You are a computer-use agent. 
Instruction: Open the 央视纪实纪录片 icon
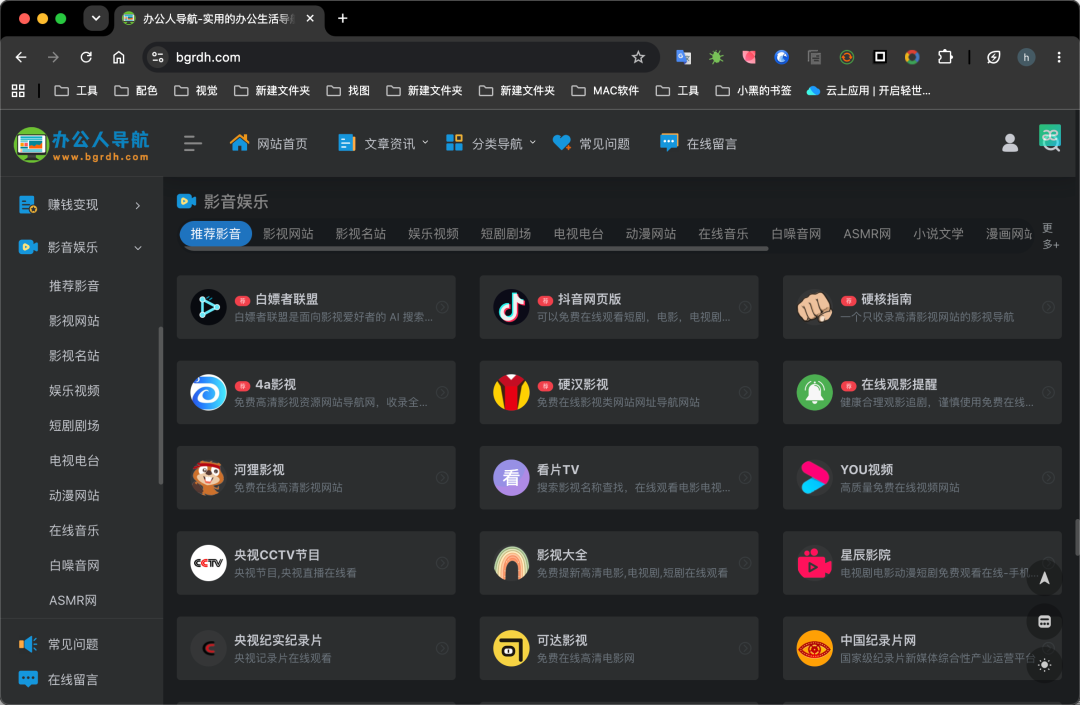click(208, 649)
